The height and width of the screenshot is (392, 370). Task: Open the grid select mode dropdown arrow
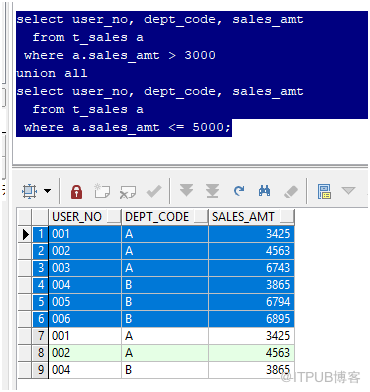click(48, 191)
